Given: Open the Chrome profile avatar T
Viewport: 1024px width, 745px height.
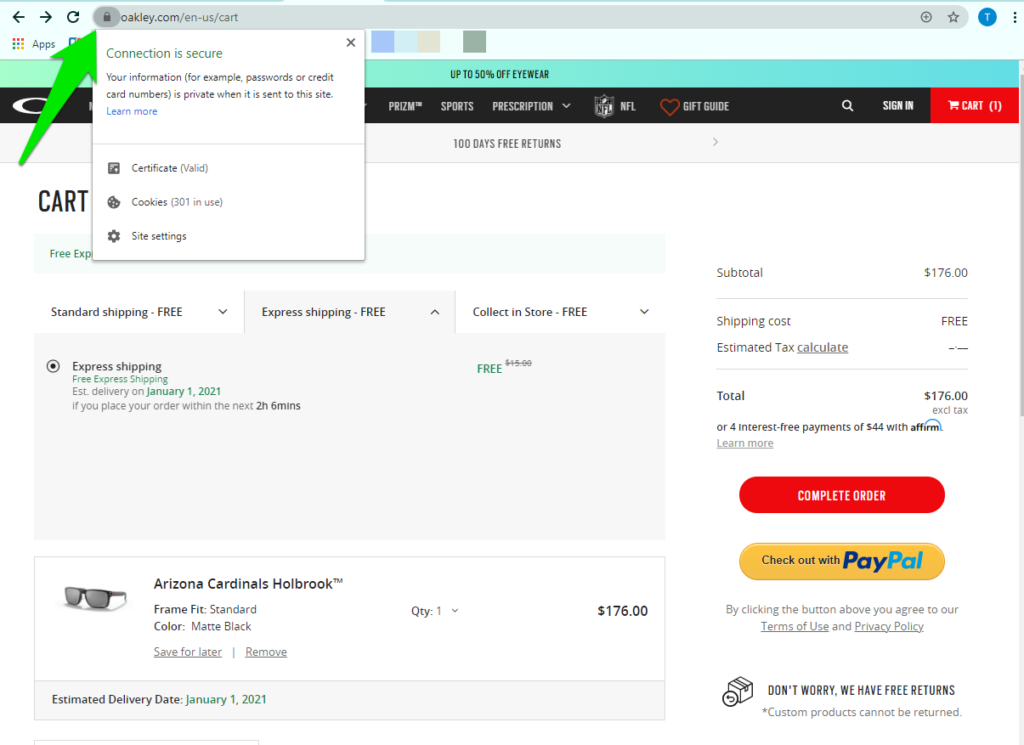Looking at the screenshot, I should tap(987, 17).
